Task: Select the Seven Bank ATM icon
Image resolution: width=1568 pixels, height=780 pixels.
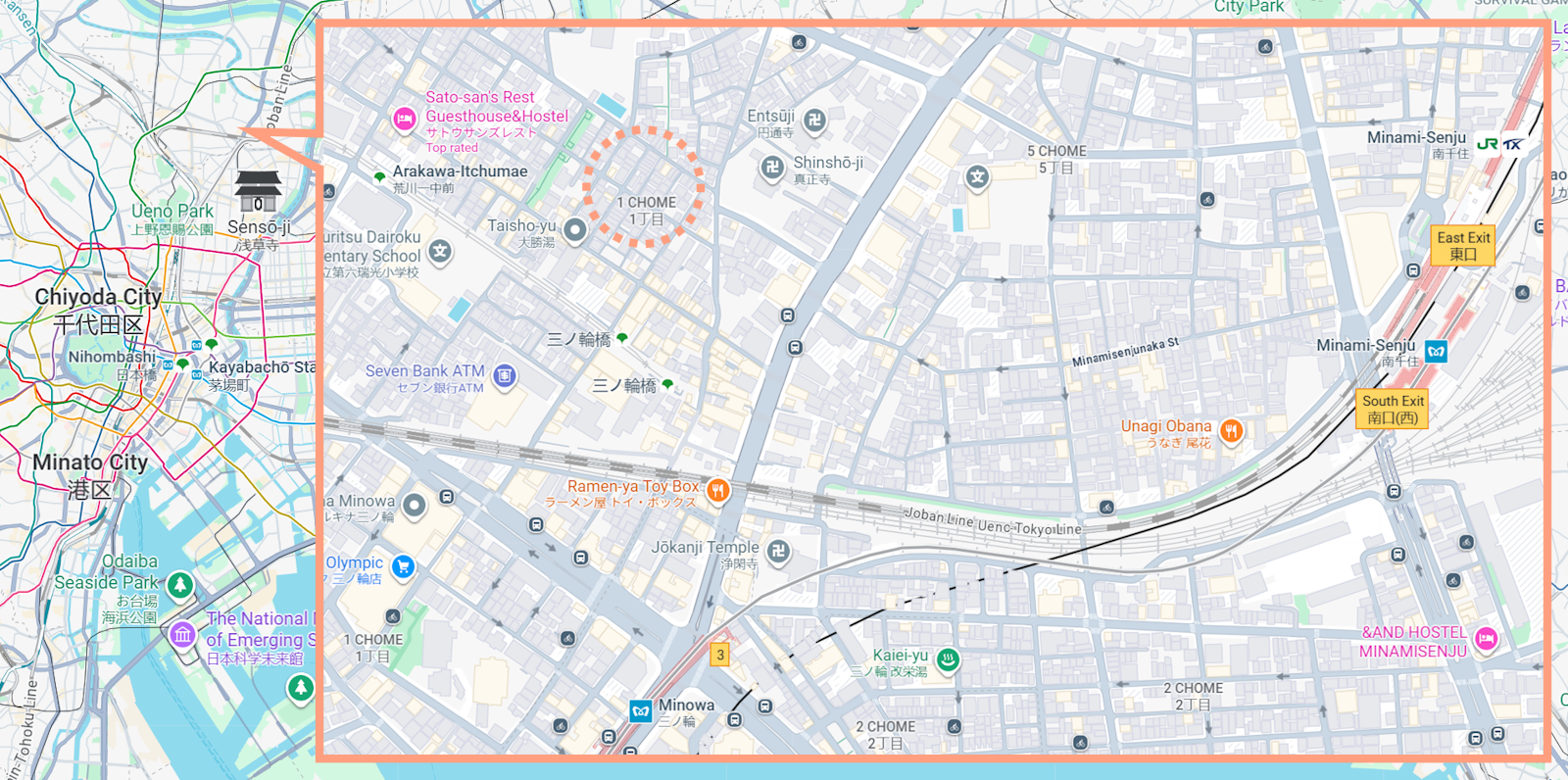Action: pos(505,375)
